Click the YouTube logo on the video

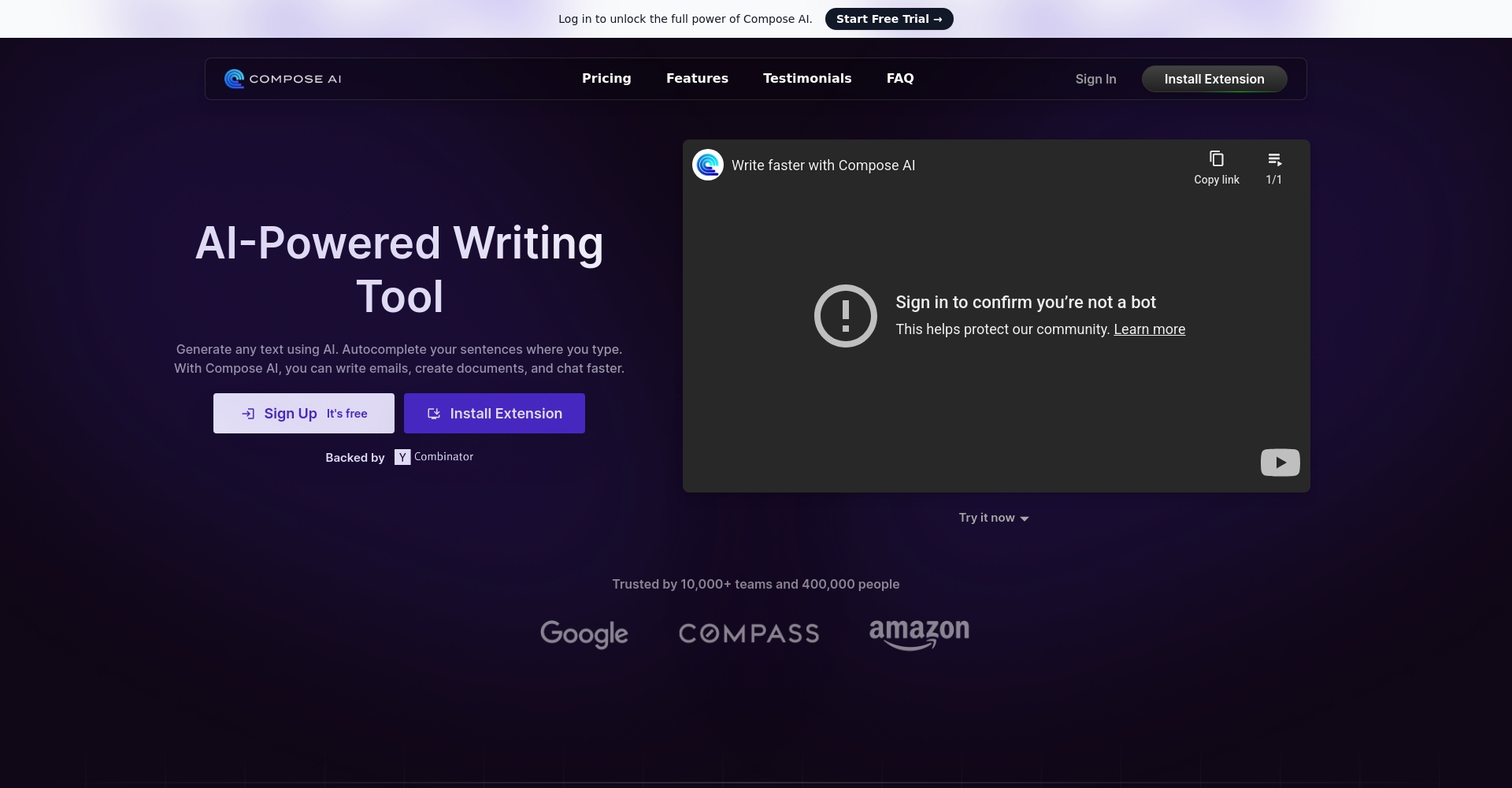click(1280, 463)
